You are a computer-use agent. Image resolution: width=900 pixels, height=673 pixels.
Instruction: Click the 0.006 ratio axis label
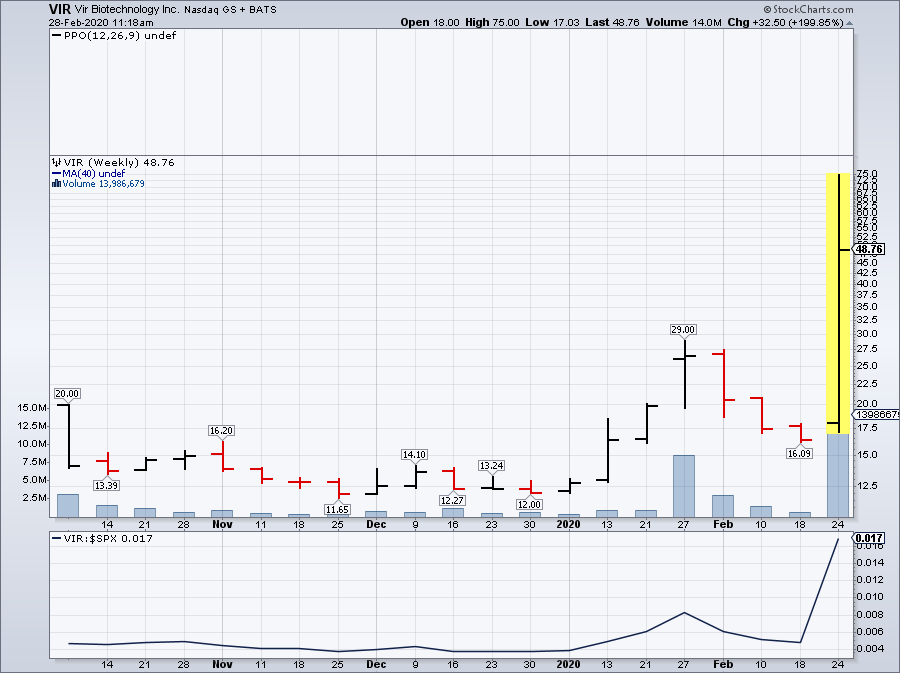[x=870, y=632]
